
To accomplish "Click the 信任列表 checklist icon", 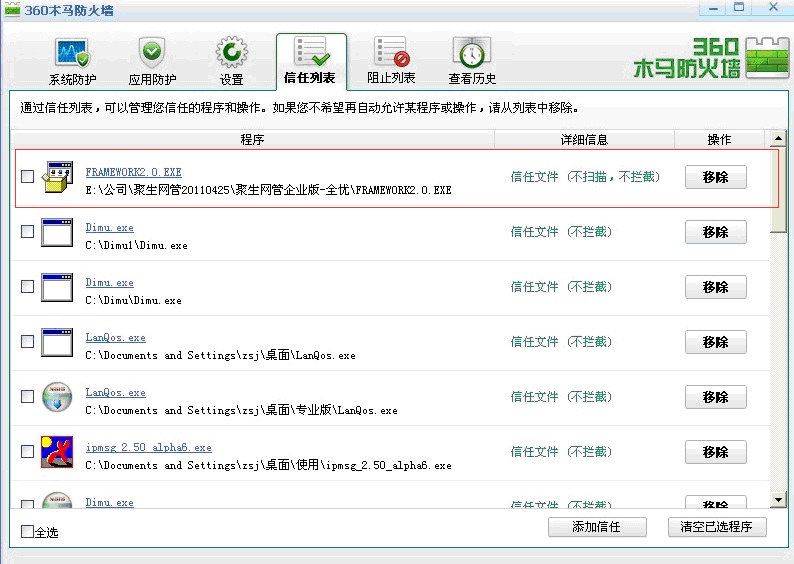I will [x=311, y=51].
